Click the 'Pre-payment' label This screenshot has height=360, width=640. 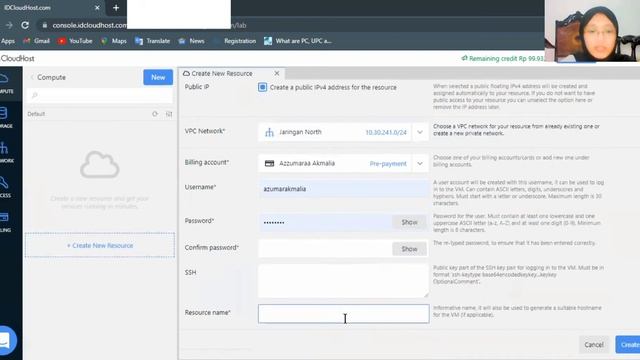pyautogui.click(x=388, y=164)
